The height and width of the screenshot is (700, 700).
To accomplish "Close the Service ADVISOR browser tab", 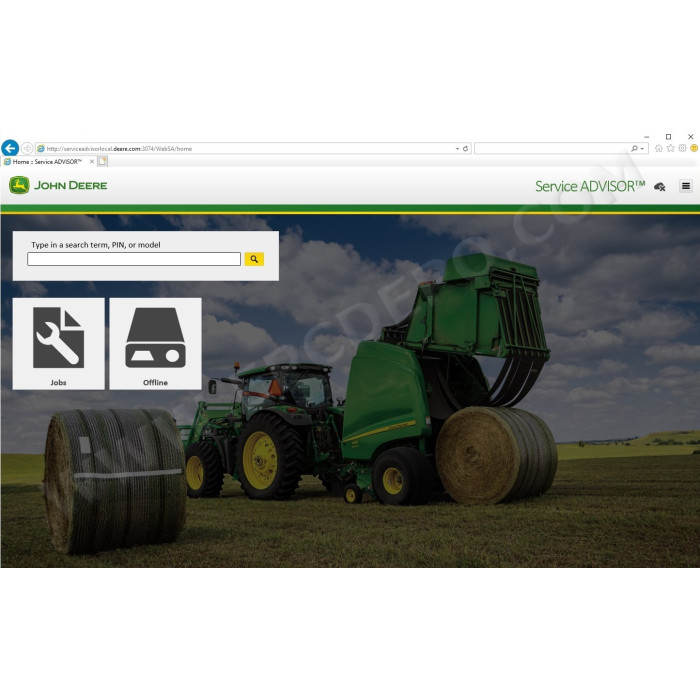I will 92,162.
